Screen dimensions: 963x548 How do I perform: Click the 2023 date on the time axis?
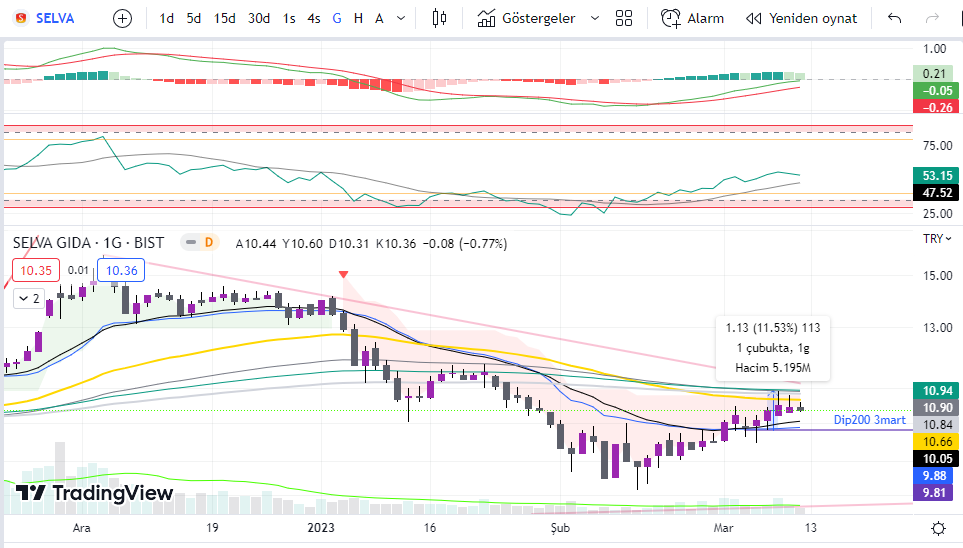point(321,528)
